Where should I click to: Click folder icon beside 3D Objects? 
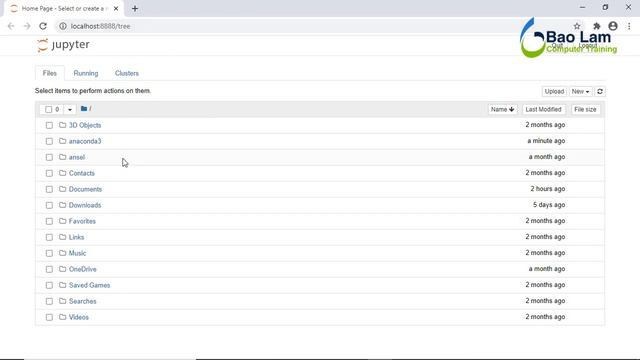pyautogui.click(x=62, y=125)
